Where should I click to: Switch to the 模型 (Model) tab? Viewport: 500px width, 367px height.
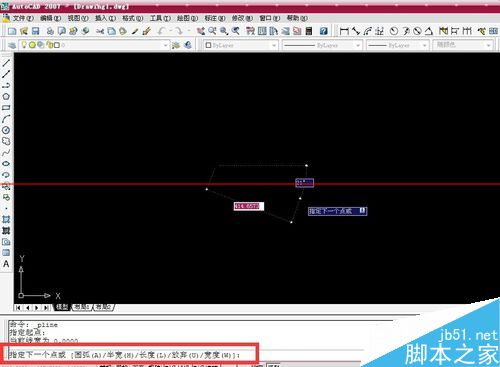[x=62, y=307]
